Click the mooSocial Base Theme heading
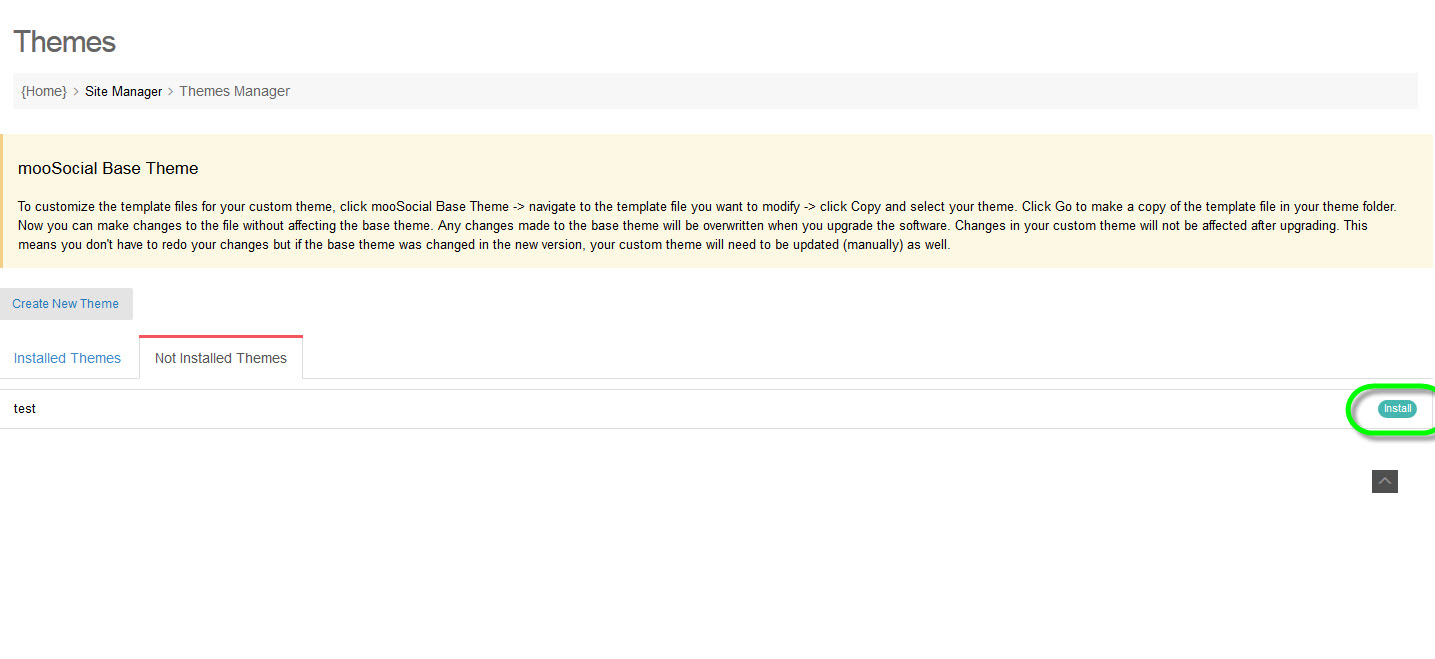The image size is (1435, 659). coord(108,168)
